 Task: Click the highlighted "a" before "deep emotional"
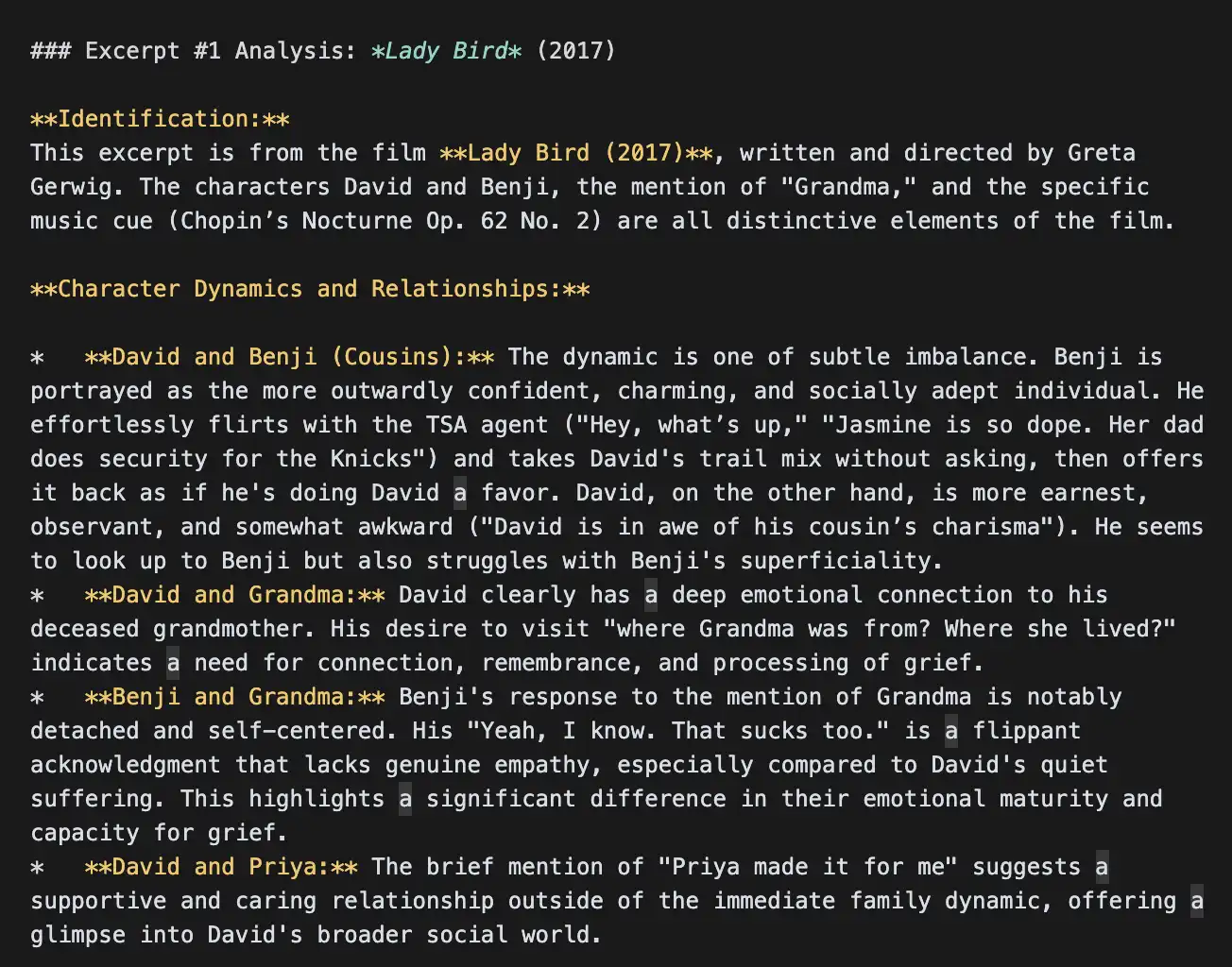(x=651, y=595)
